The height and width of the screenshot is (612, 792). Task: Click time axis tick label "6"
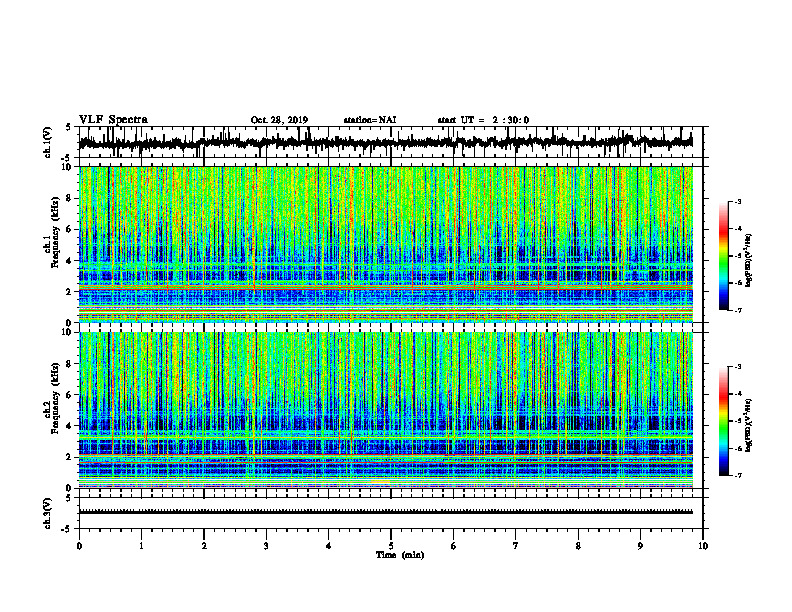tap(454, 546)
